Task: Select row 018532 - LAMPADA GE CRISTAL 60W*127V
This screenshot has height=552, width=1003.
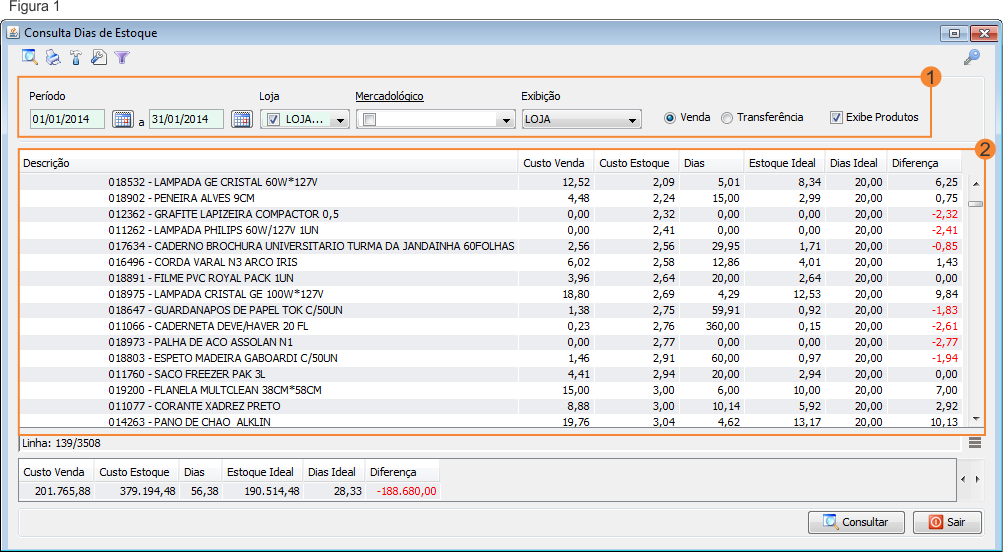Action: [x=491, y=182]
